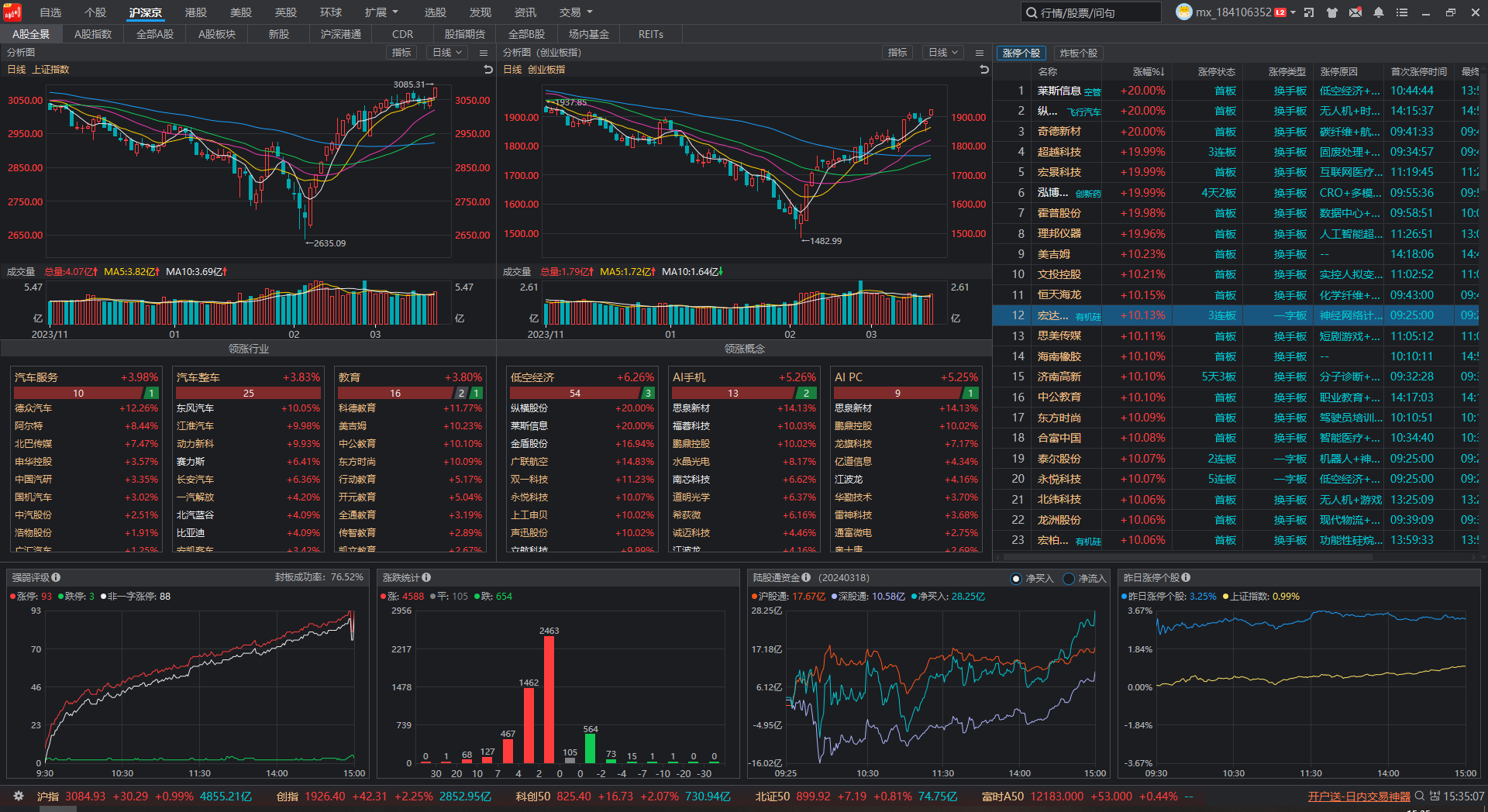Open the settings gear in status bar
The width and height of the screenshot is (1488, 812).
[19, 796]
